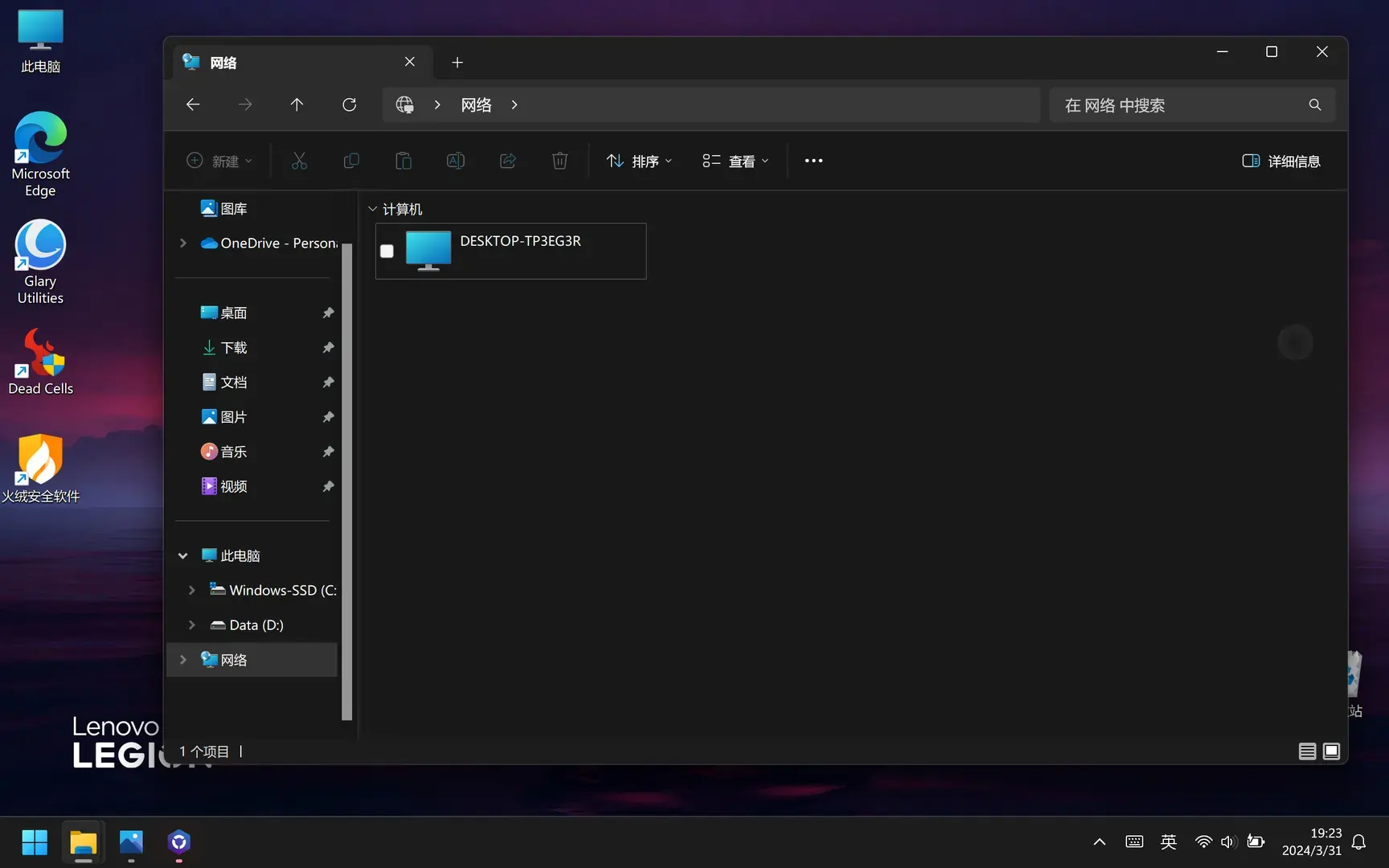Tick the checkbox beside DESKTOP-TP3EG3R
1389x868 pixels.
387,251
